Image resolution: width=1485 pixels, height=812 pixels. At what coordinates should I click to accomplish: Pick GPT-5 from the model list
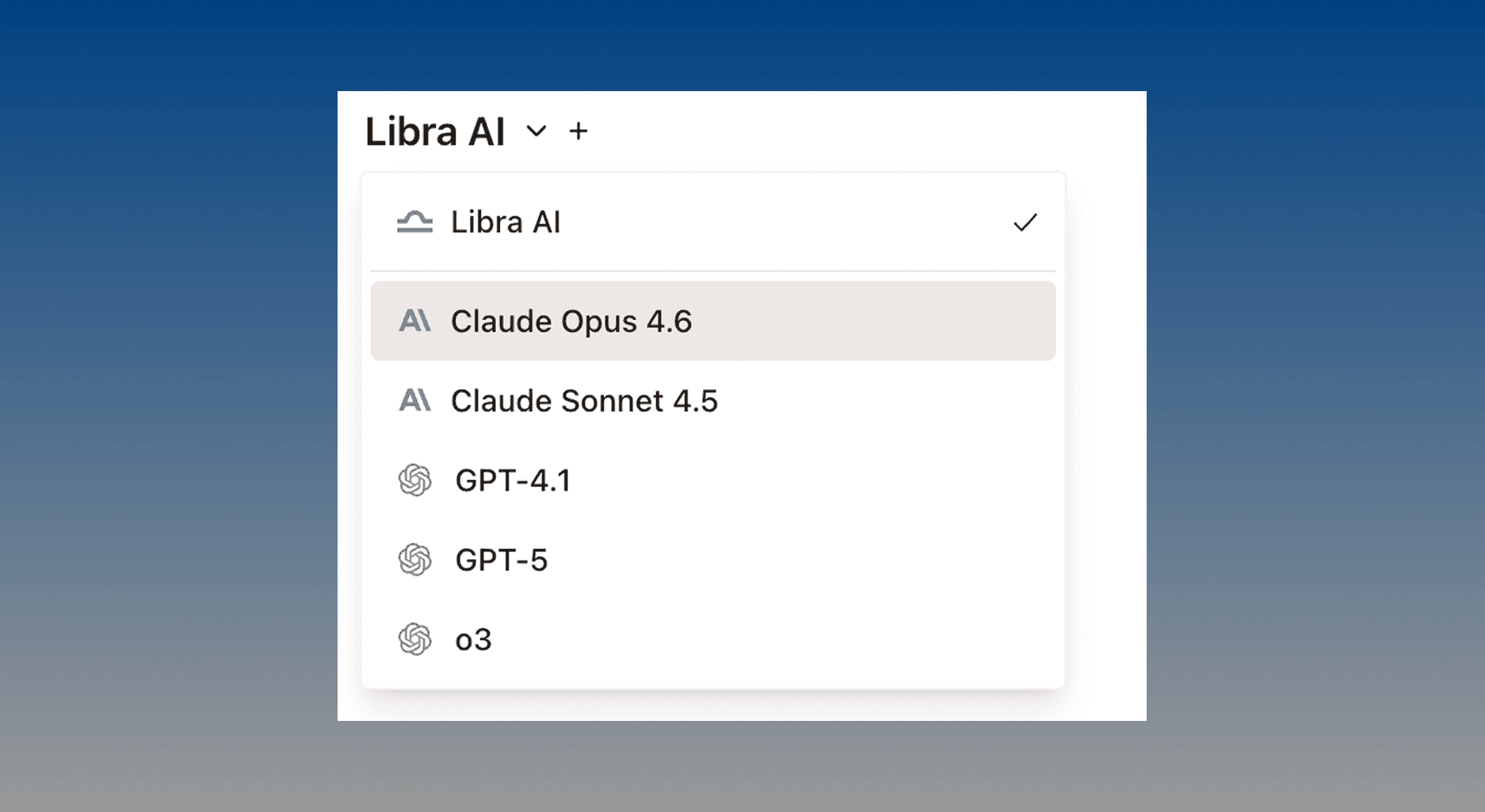coord(501,561)
